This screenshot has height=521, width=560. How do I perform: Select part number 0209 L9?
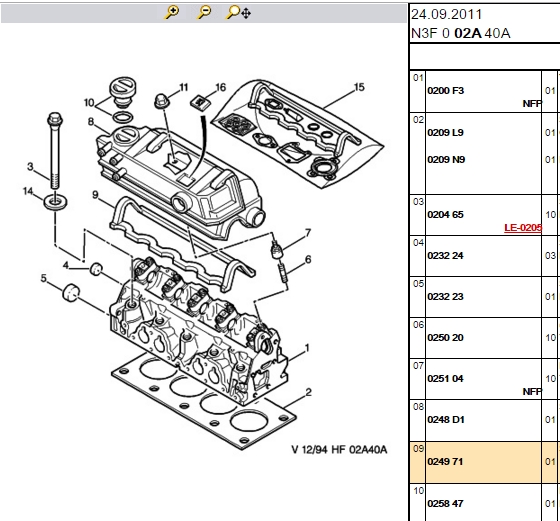445,132
